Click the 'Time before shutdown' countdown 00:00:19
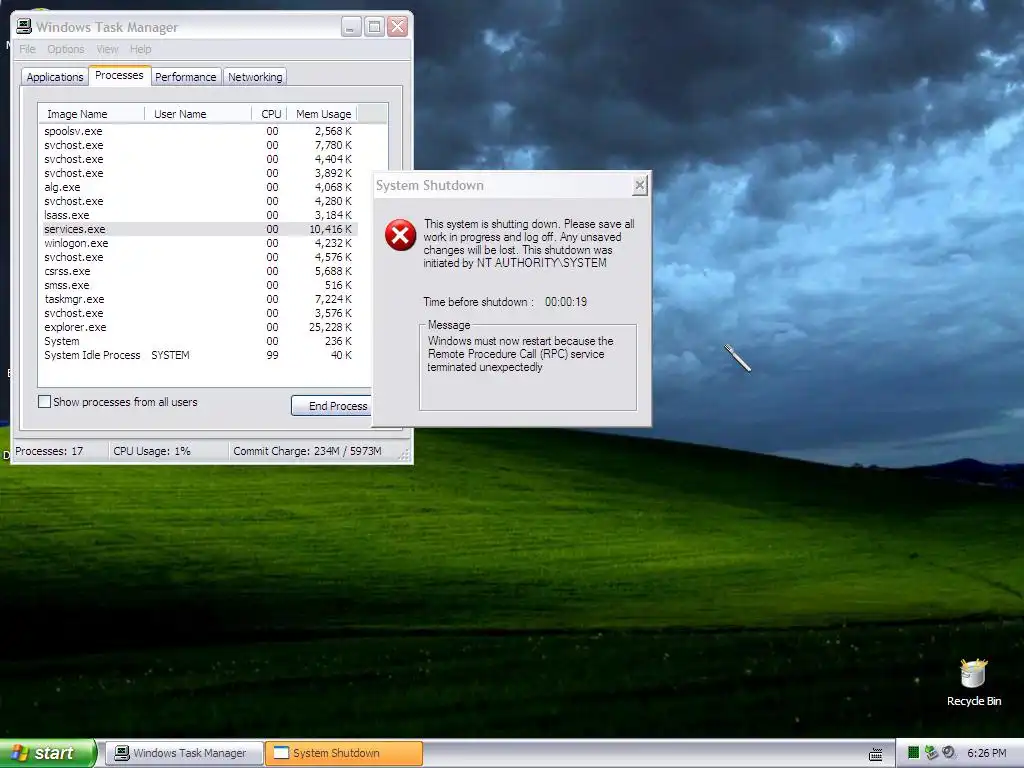This screenshot has width=1024, height=768. pos(566,302)
